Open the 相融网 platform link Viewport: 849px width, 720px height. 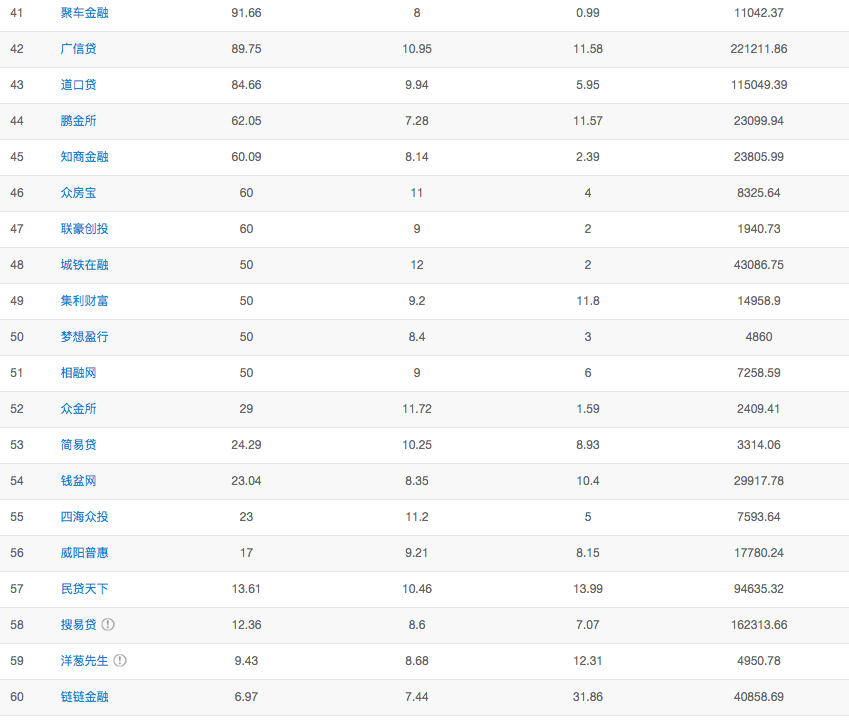[79, 372]
